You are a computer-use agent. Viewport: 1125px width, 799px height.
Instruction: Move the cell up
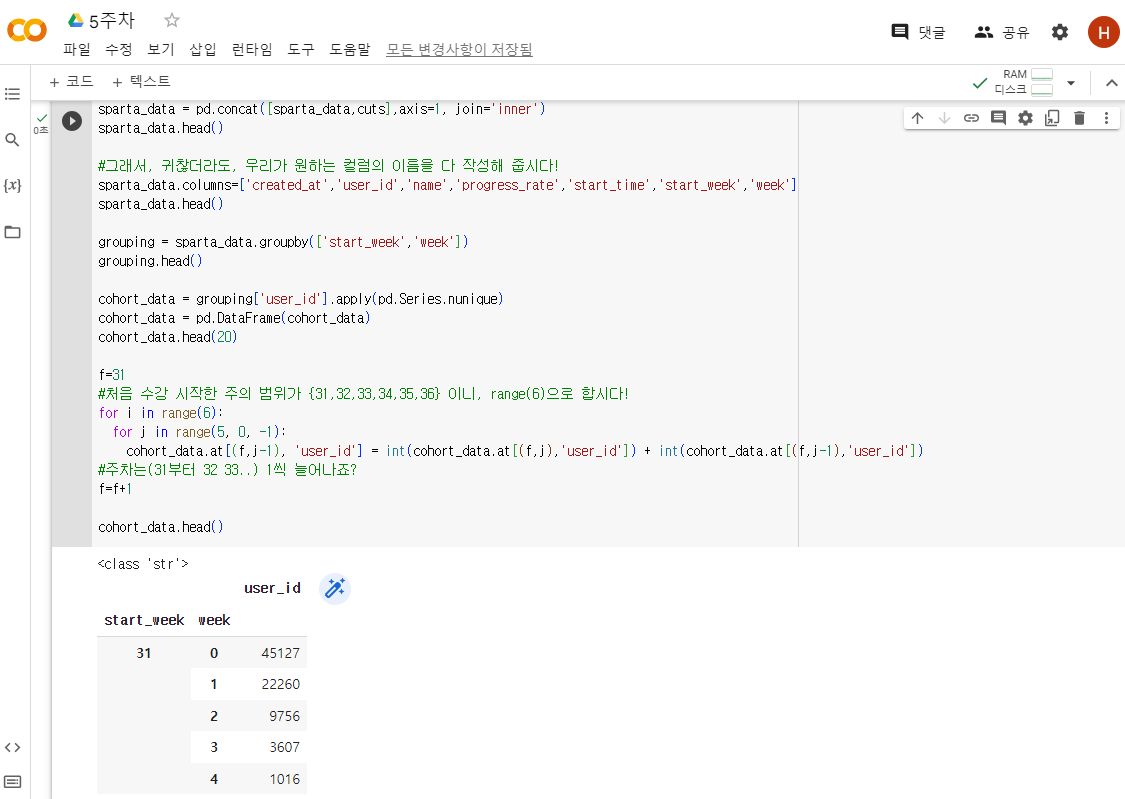918,118
